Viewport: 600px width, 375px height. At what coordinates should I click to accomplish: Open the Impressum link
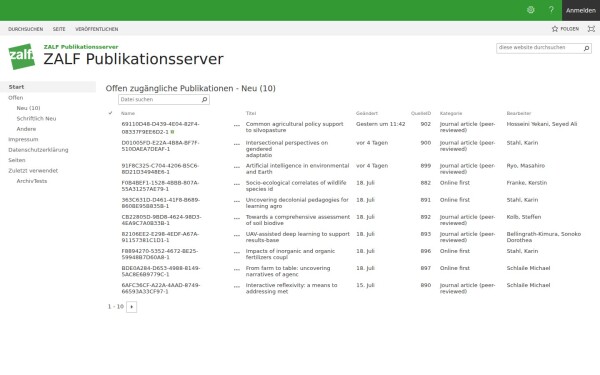tap(23, 139)
